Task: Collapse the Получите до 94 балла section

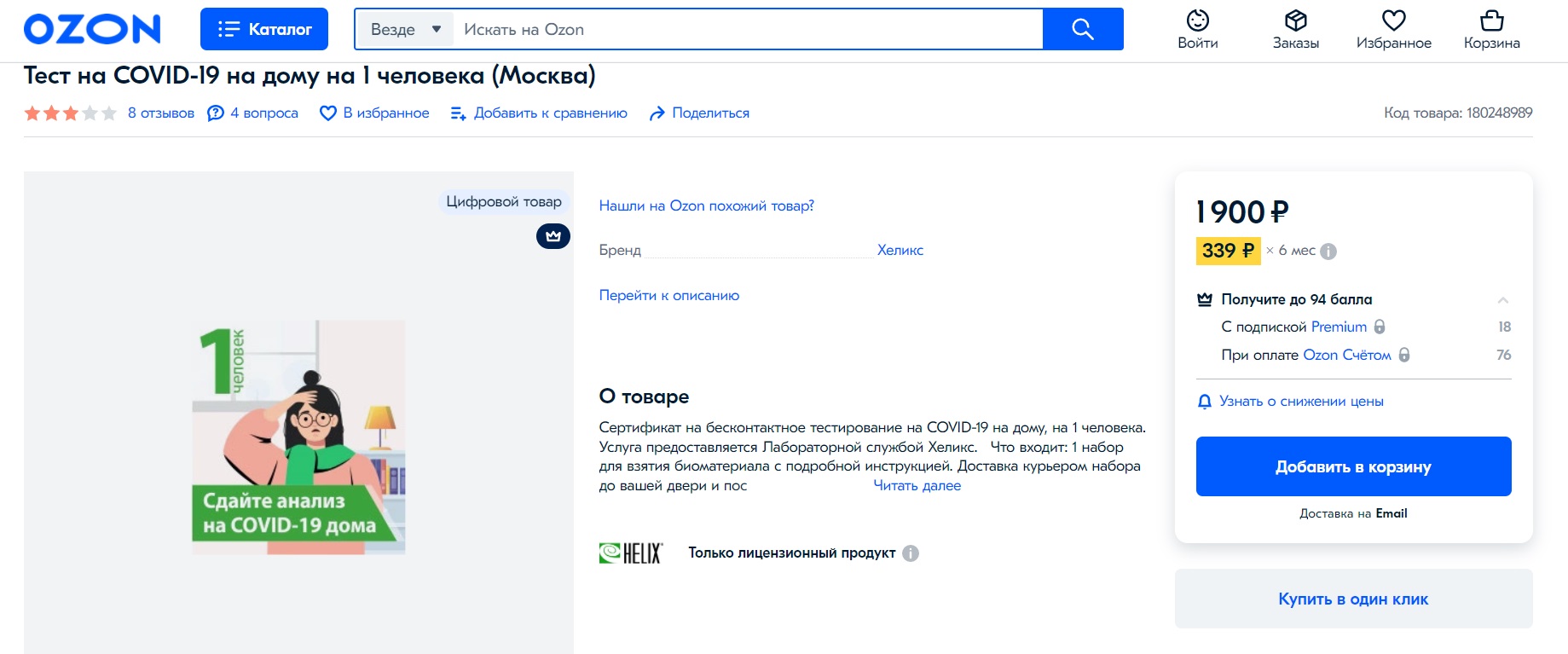Action: click(1503, 300)
